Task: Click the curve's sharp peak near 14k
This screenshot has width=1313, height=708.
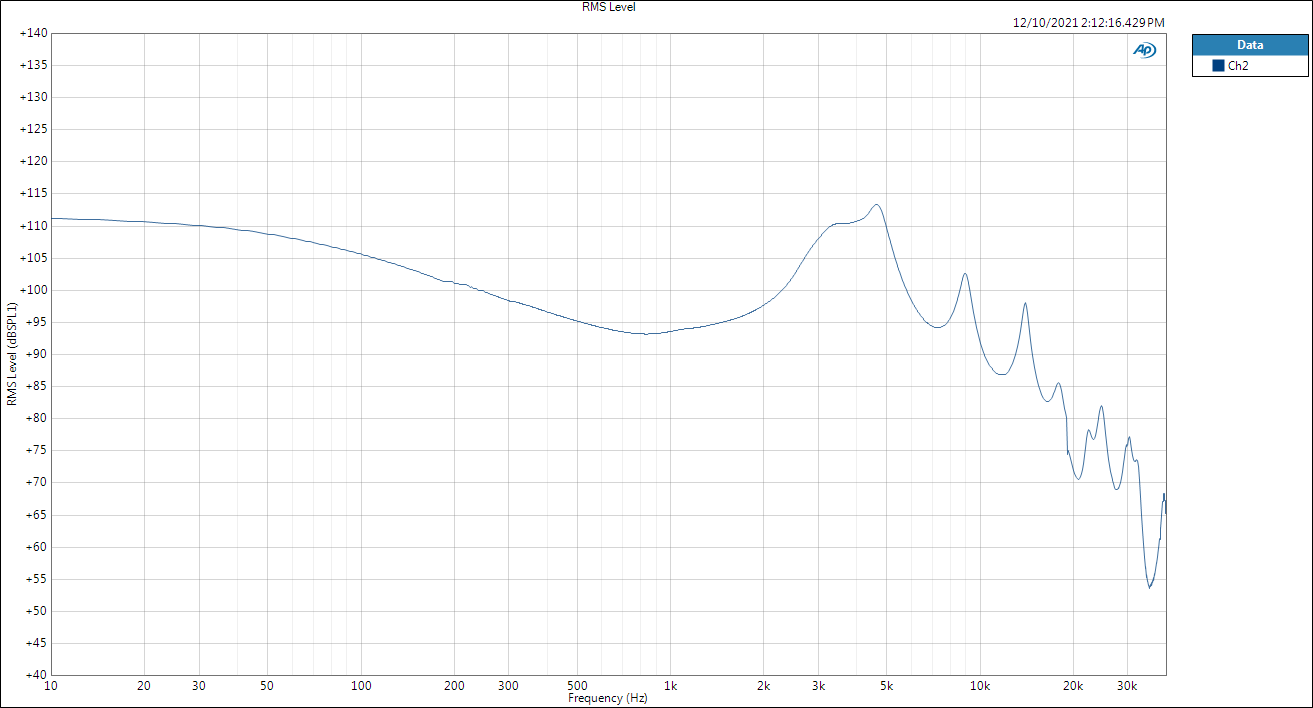Action: pyautogui.click(x=1025, y=303)
